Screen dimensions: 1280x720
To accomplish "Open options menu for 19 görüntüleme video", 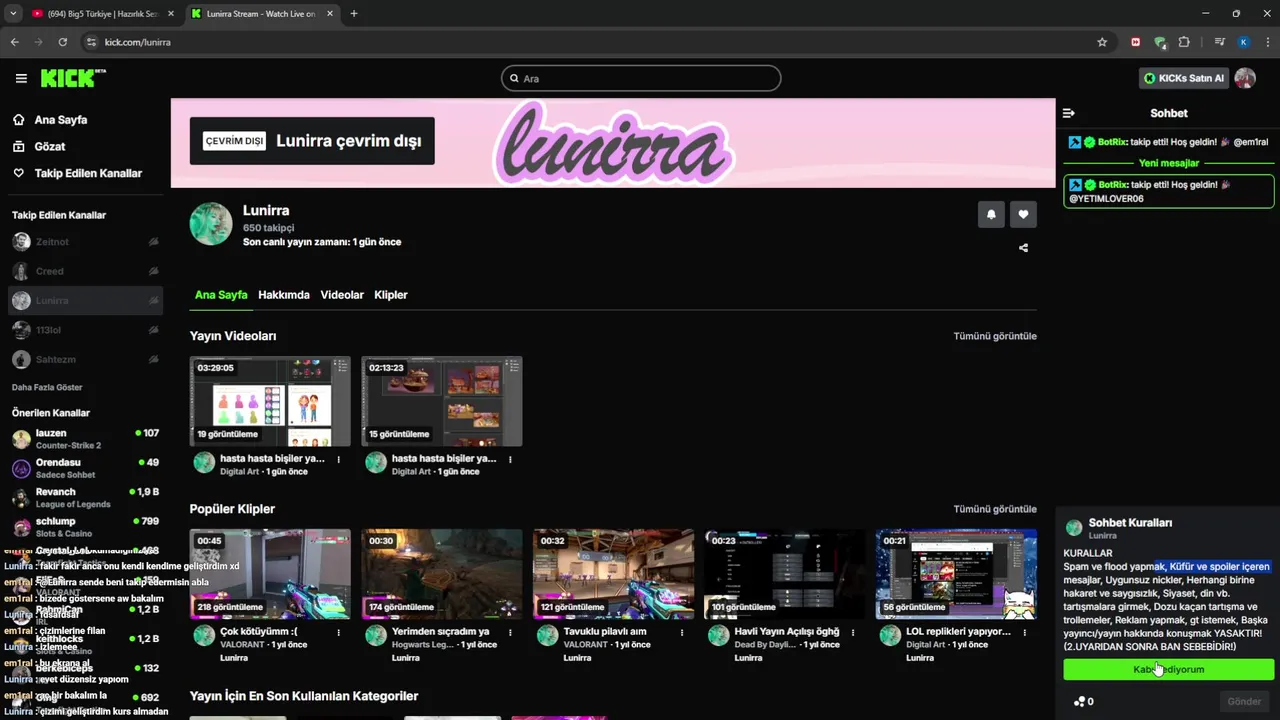I will click(339, 460).
